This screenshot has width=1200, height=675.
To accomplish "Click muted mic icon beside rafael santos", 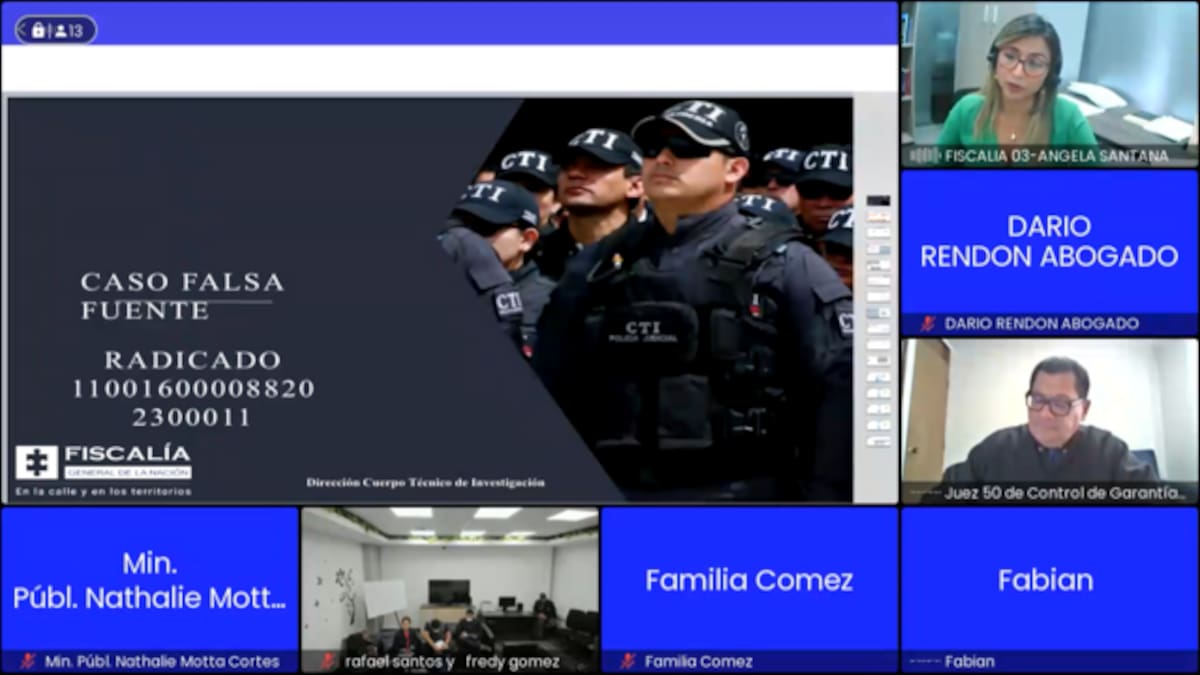I will click(328, 661).
